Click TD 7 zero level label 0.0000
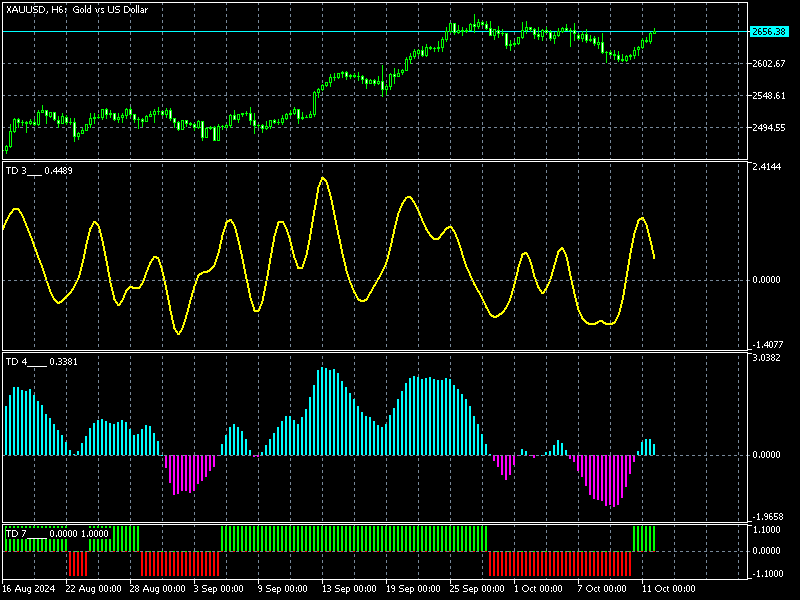 767,551
